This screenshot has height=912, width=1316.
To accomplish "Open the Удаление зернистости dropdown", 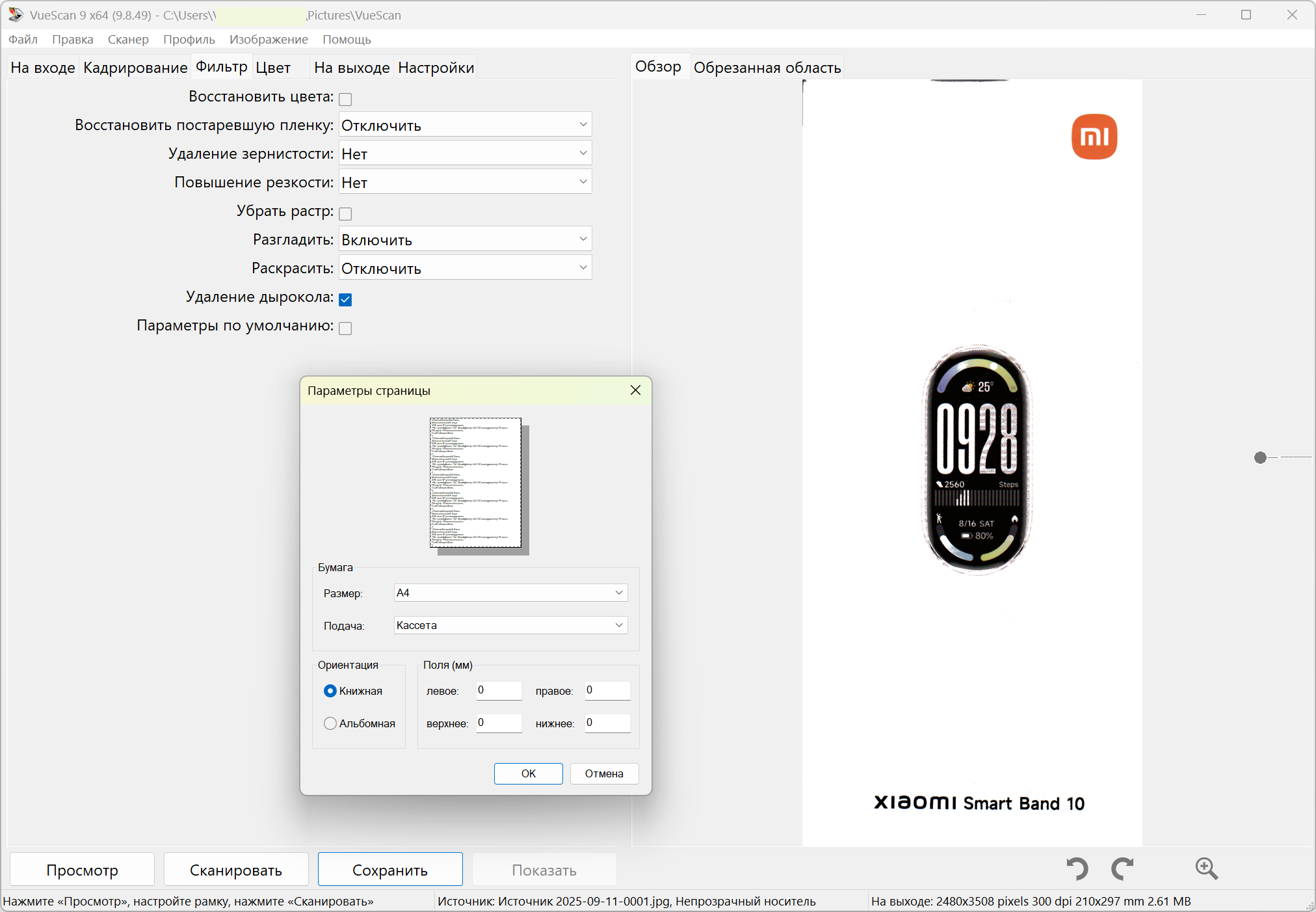I will click(x=465, y=154).
